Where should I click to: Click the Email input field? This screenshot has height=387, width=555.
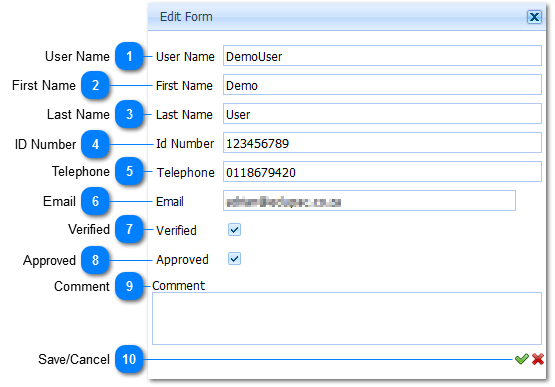pos(369,201)
